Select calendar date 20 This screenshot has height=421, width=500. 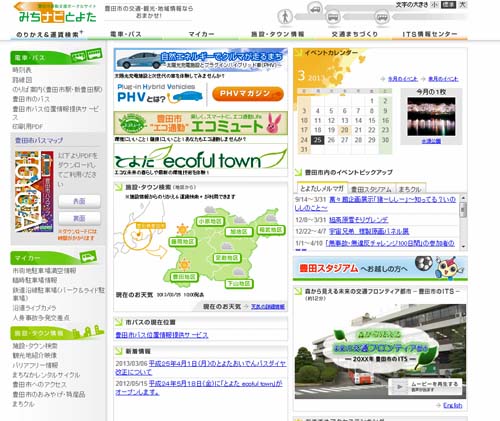tap(345, 130)
